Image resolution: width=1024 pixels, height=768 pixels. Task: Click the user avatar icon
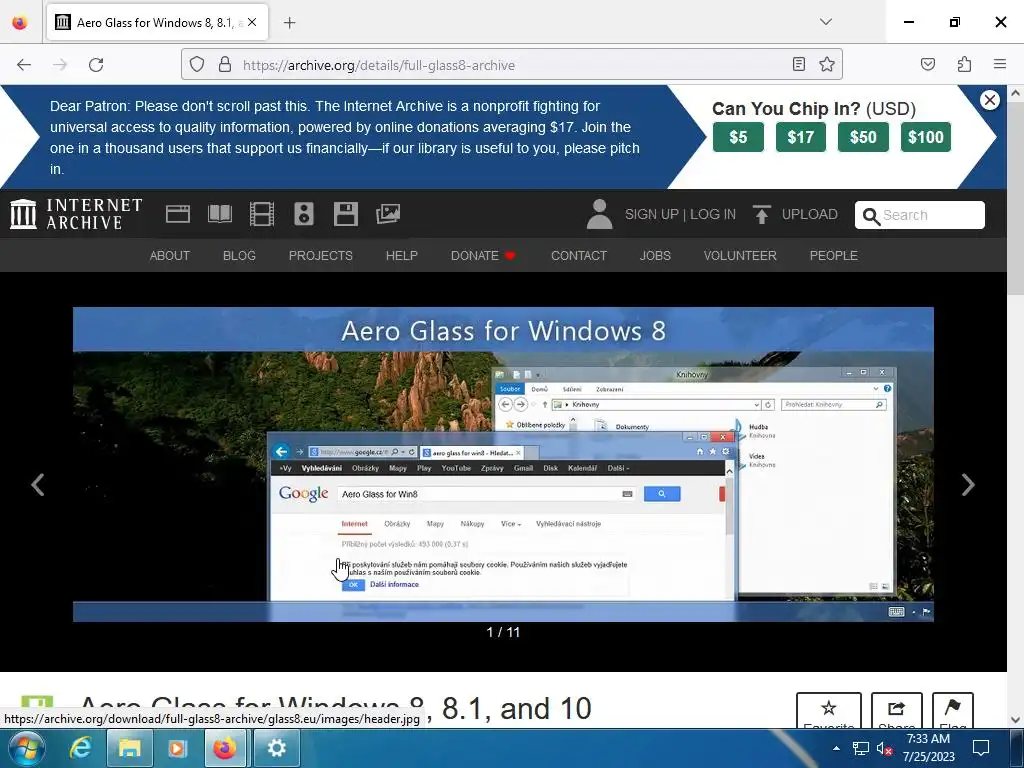click(x=599, y=214)
